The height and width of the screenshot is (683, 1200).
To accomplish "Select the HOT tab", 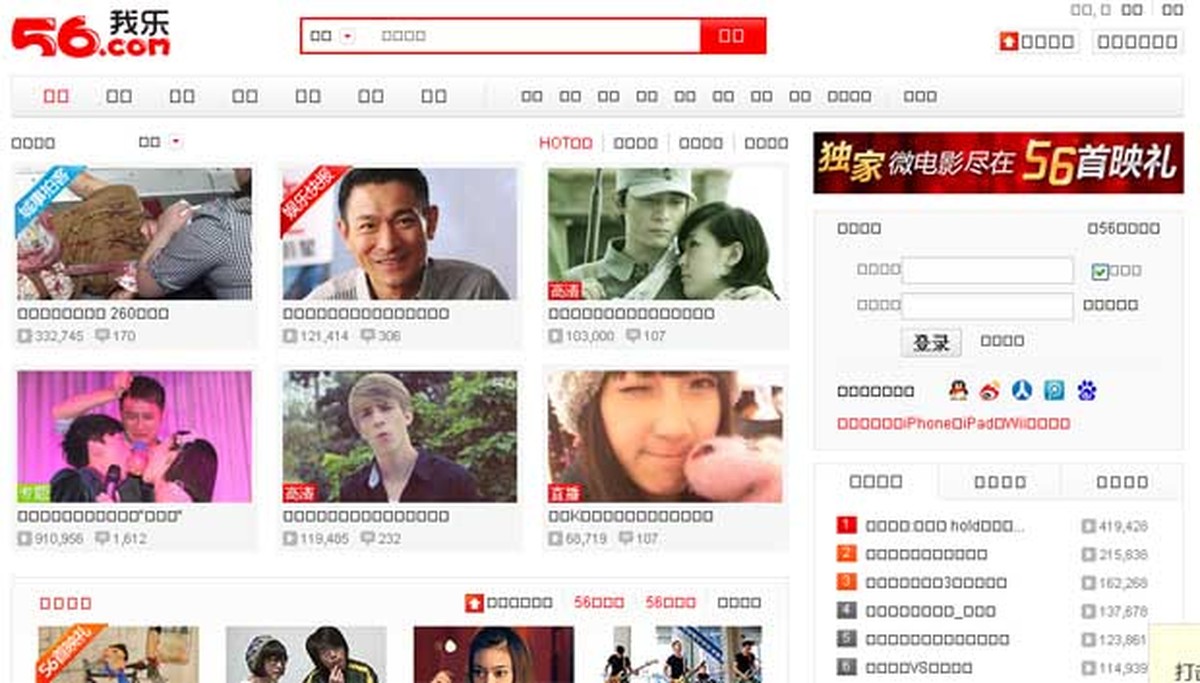I will [x=565, y=143].
